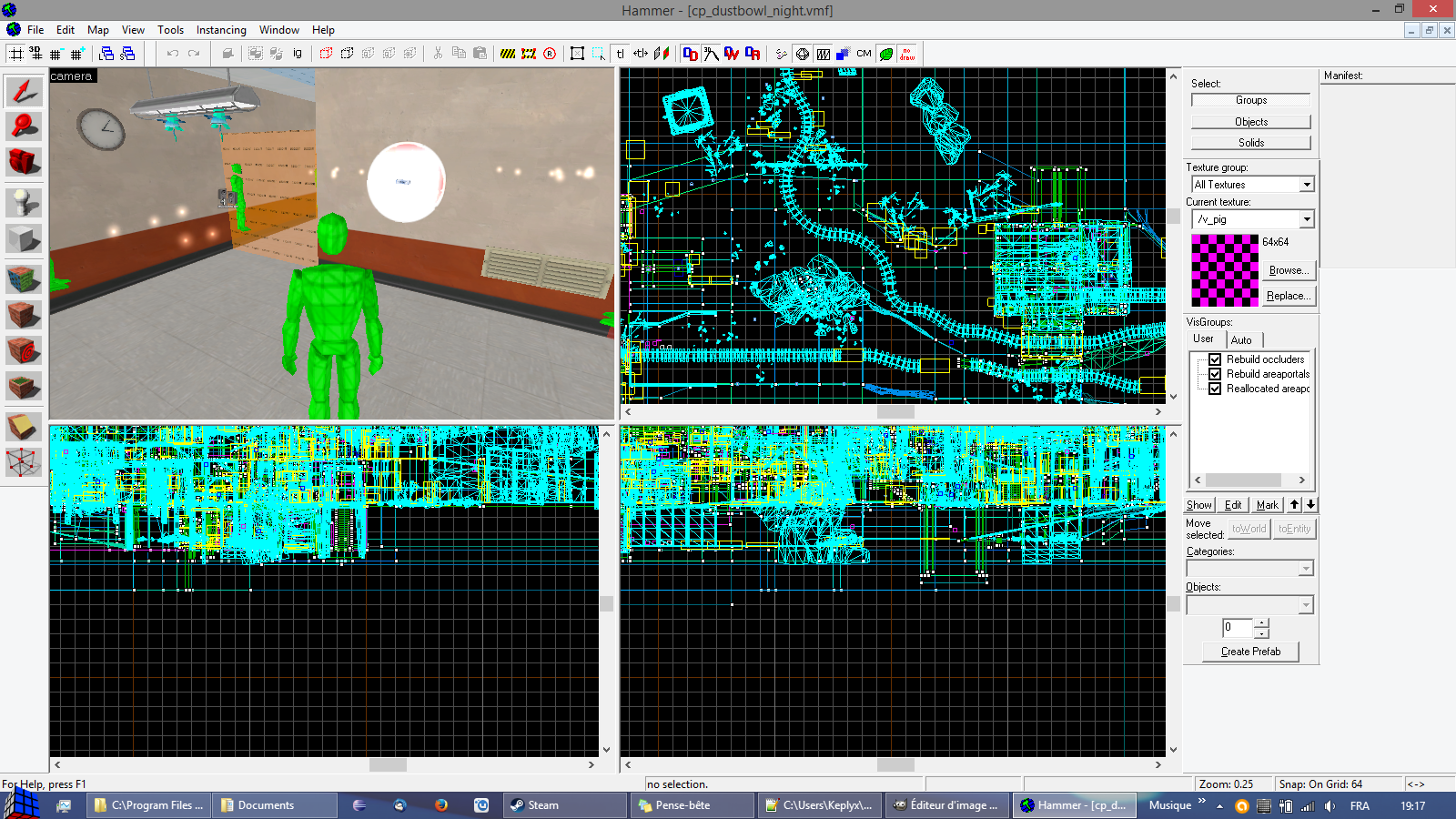Click the Groups selection mode button
This screenshot has width=1456, height=819.
[x=1251, y=100]
